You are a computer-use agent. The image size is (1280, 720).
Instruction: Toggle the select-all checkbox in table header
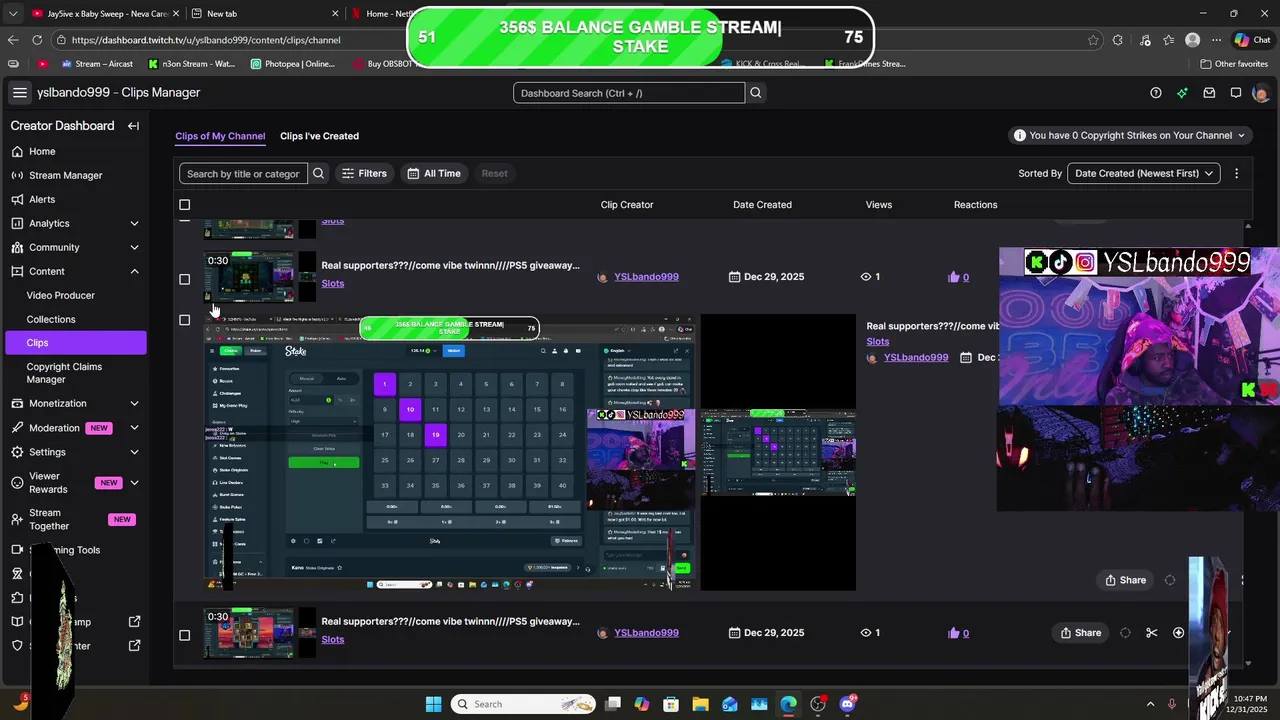[184, 205]
